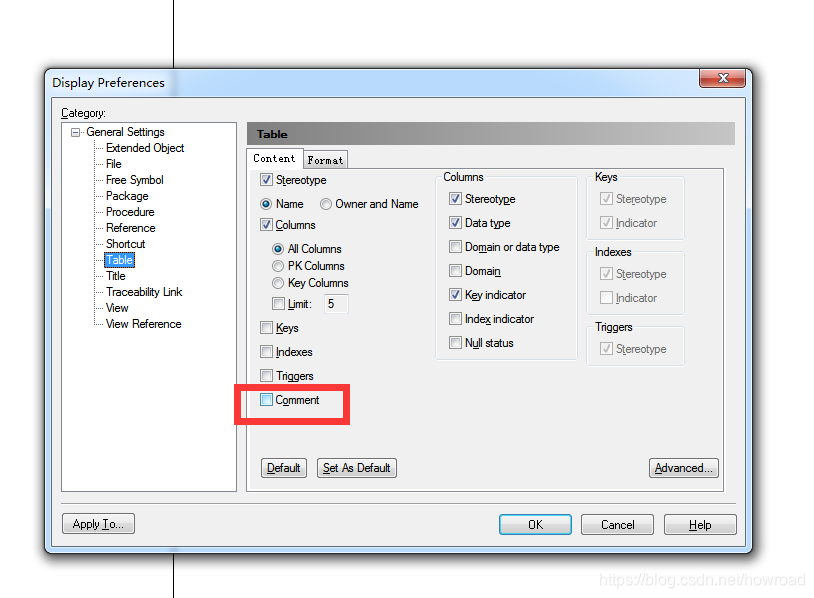Select Traceability Link category
Image resolution: width=814 pixels, height=598 pixels.
tap(144, 292)
